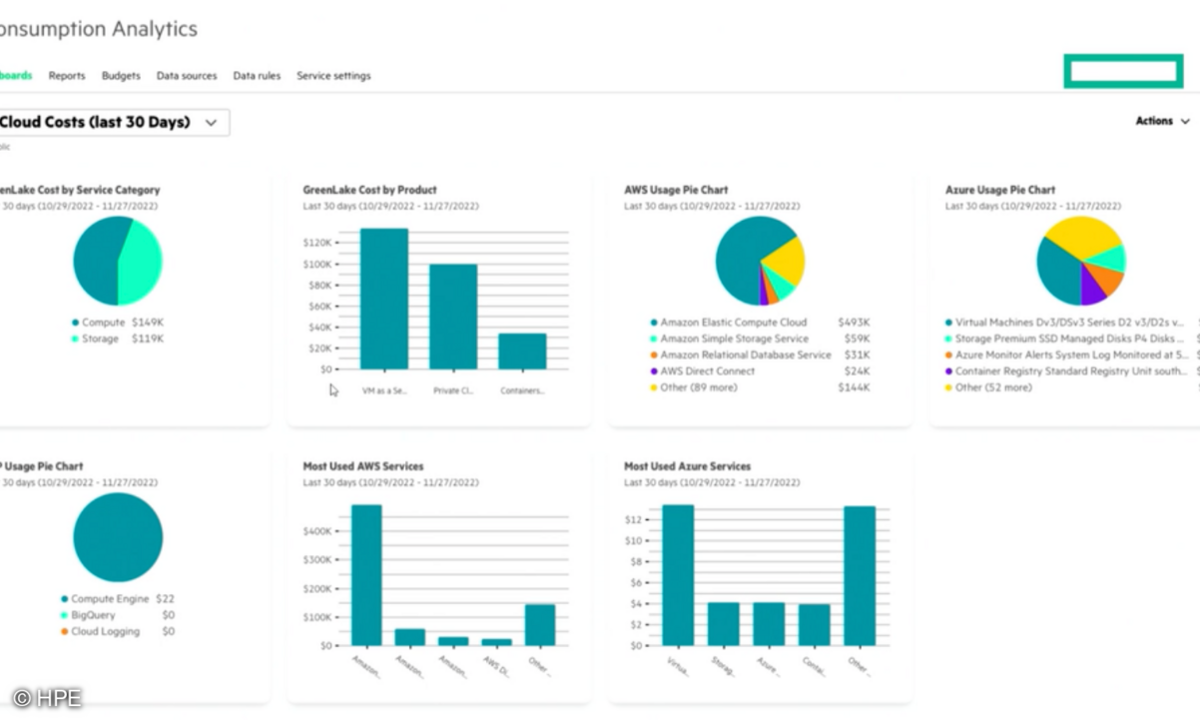Click the green dot beside BigQuery legend
Screen dimensions: 1200x720
64,615
